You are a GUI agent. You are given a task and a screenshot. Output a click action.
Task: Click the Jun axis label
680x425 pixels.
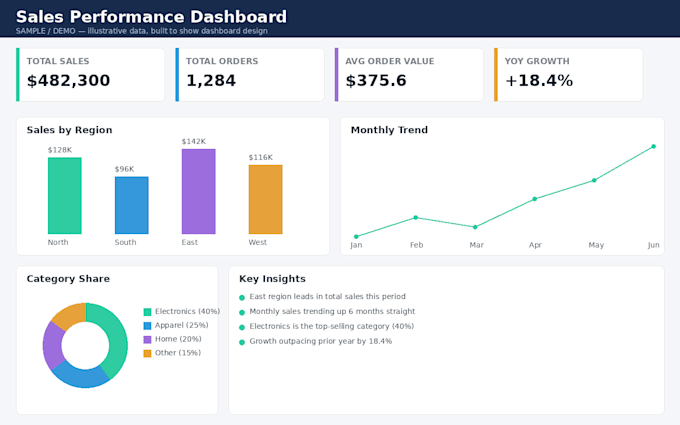(654, 245)
